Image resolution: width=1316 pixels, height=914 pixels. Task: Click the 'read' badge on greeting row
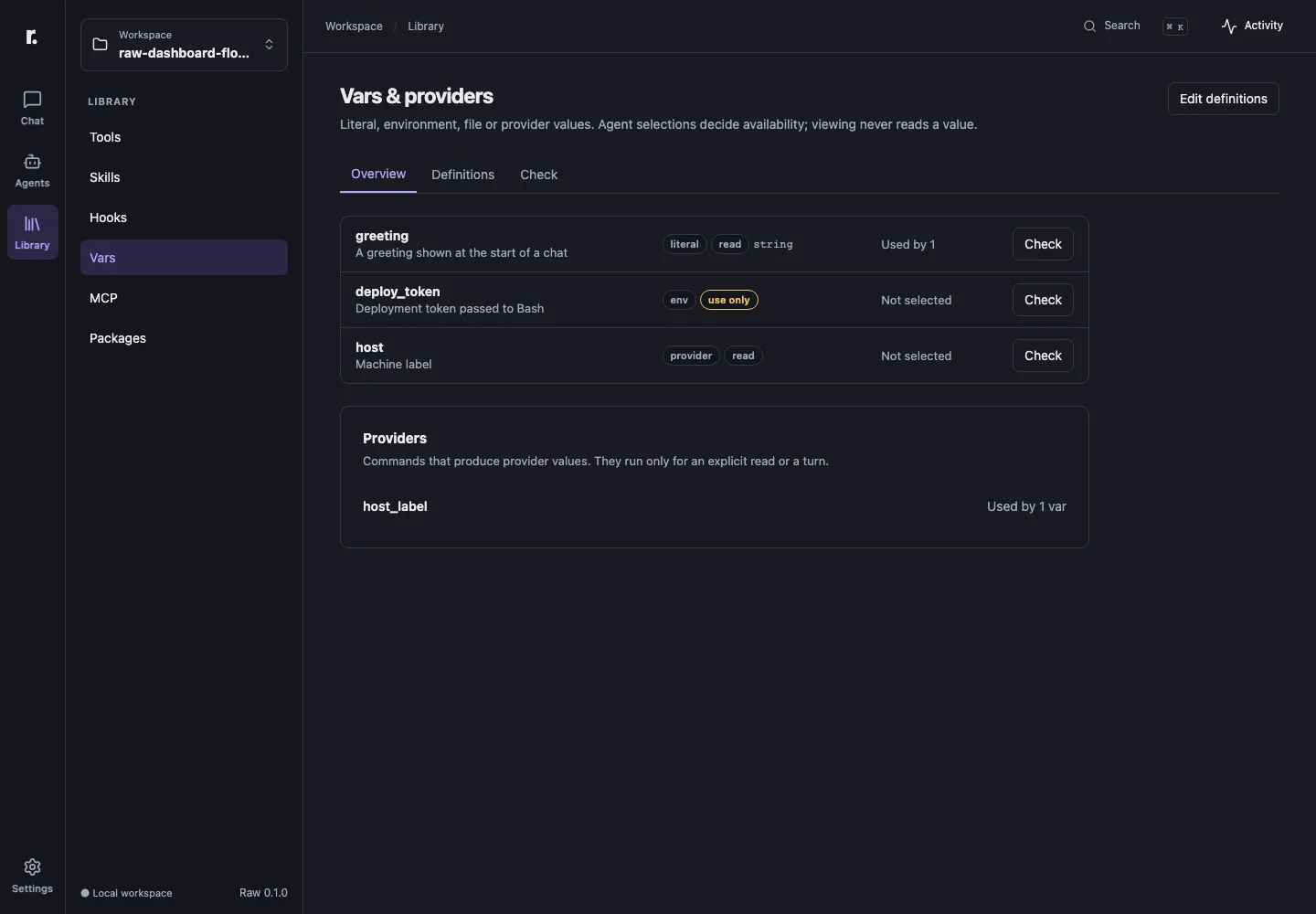(x=729, y=244)
